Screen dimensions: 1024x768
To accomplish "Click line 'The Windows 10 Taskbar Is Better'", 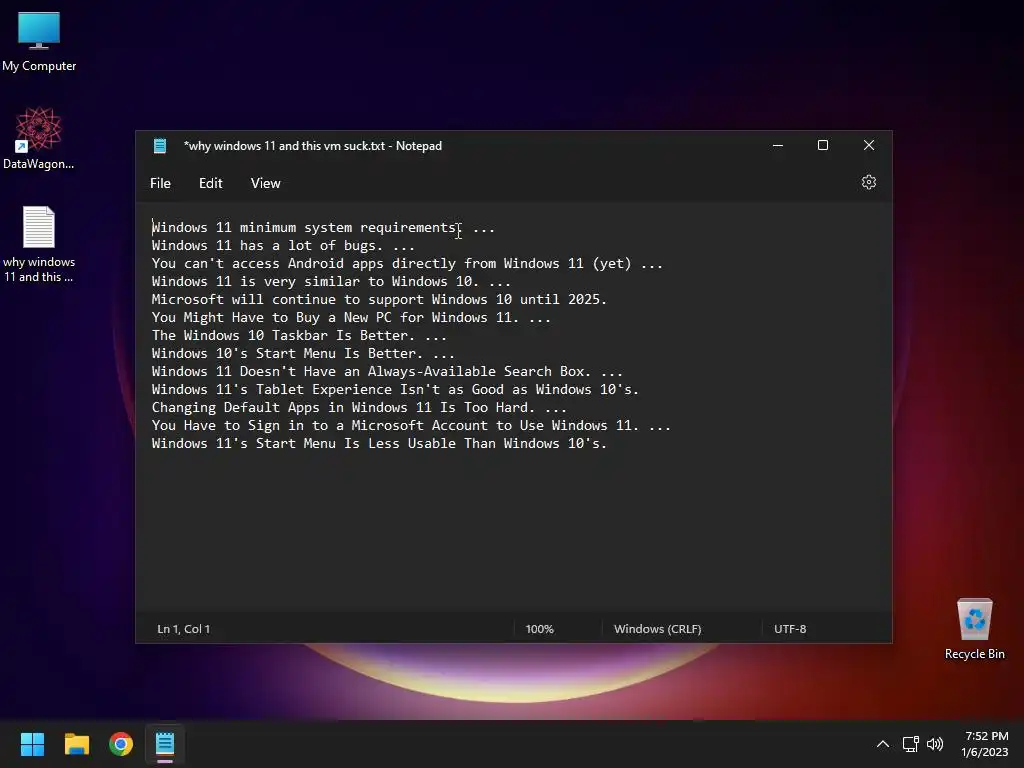I will [x=299, y=336].
